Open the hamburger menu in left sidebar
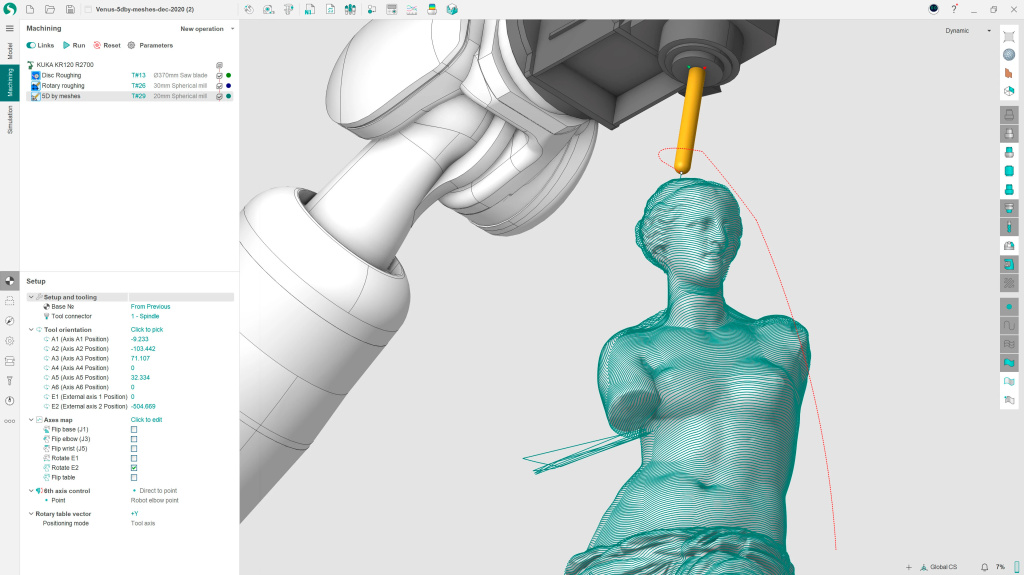Screen dimensions: 1024x575 9,28
